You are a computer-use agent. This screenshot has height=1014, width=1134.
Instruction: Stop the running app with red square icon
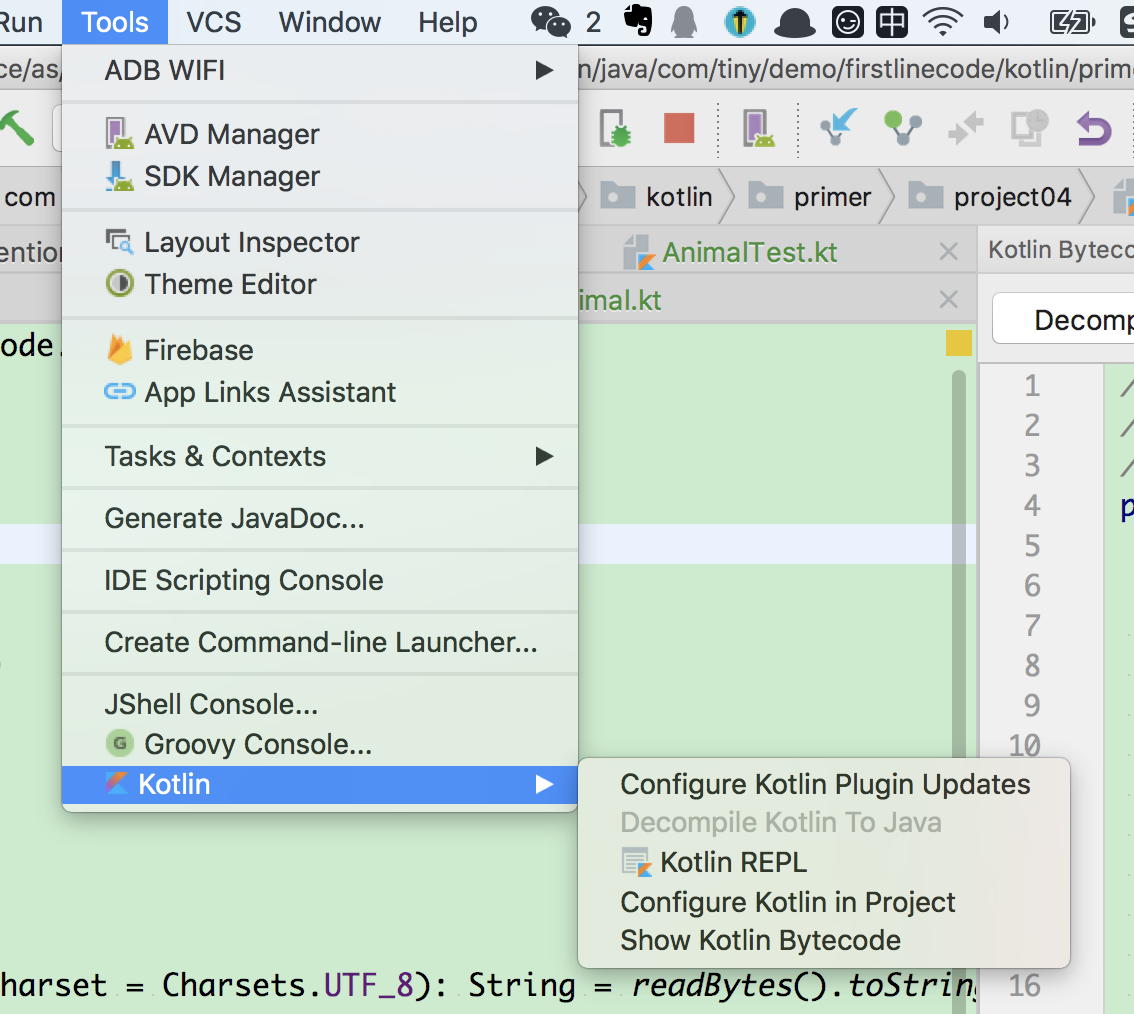(679, 130)
